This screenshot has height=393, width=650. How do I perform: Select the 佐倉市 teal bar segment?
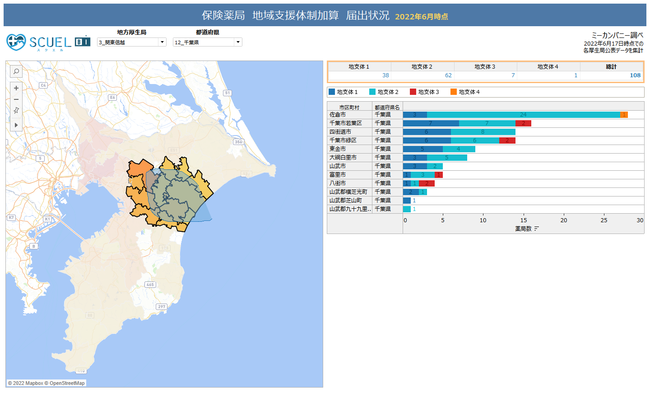click(524, 114)
